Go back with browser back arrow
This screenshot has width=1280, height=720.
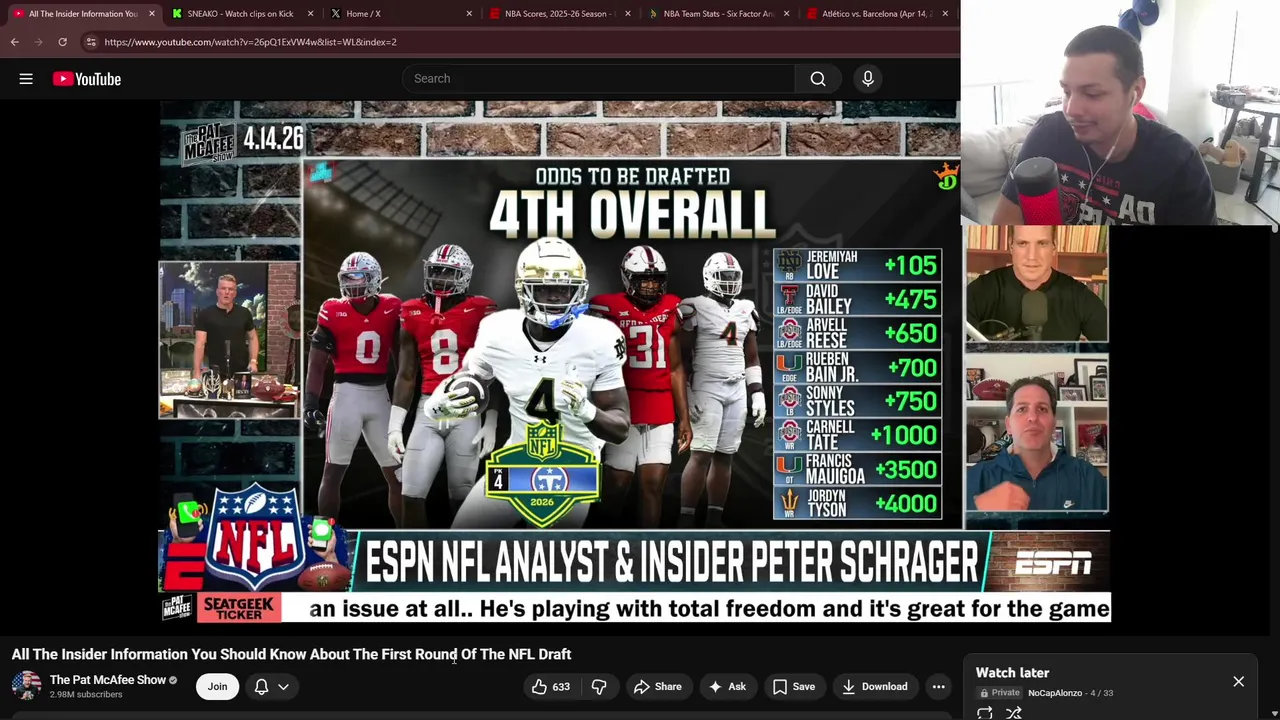(15, 42)
